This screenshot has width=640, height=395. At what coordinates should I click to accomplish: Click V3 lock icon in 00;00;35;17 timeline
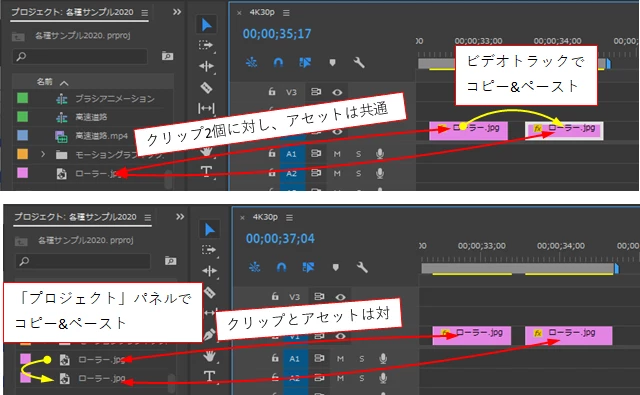point(272,92)
